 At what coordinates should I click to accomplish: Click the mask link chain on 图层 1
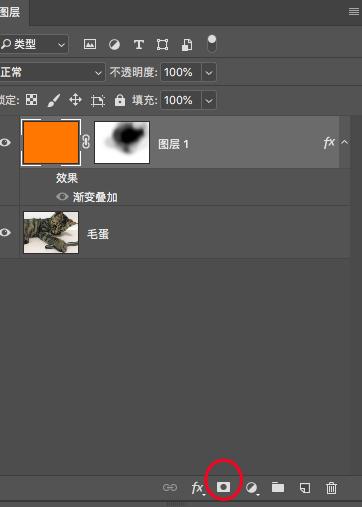86,142
